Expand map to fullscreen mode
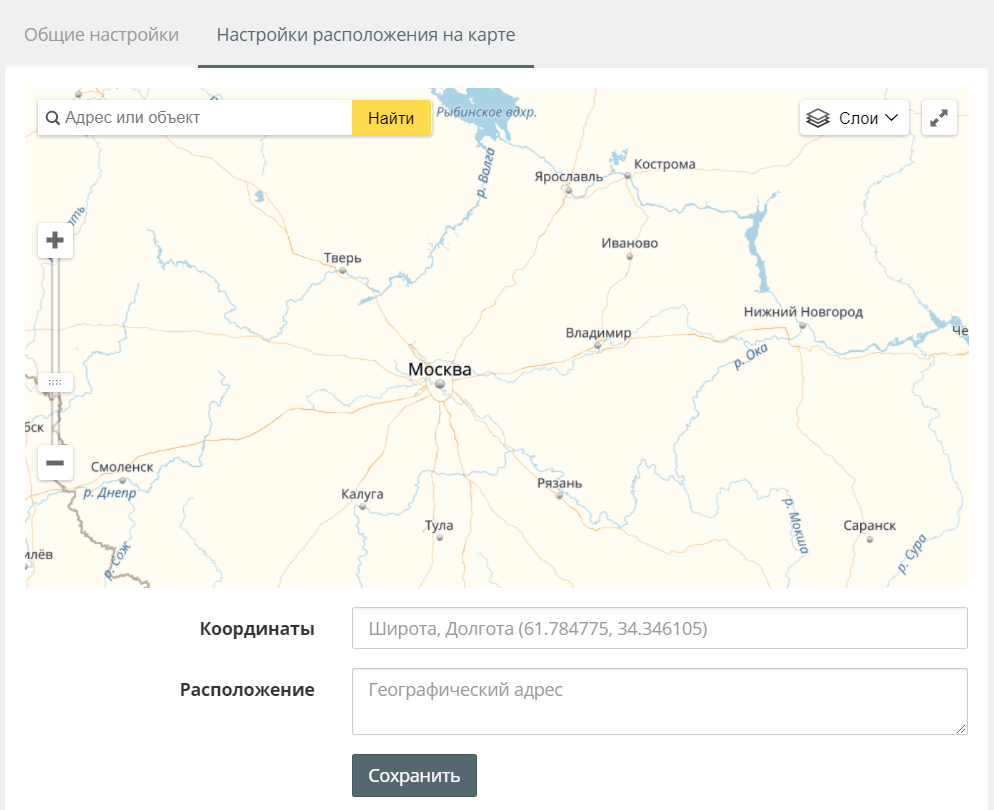The image size is (994, 810). pyautogui.click(x=939, y=118)
